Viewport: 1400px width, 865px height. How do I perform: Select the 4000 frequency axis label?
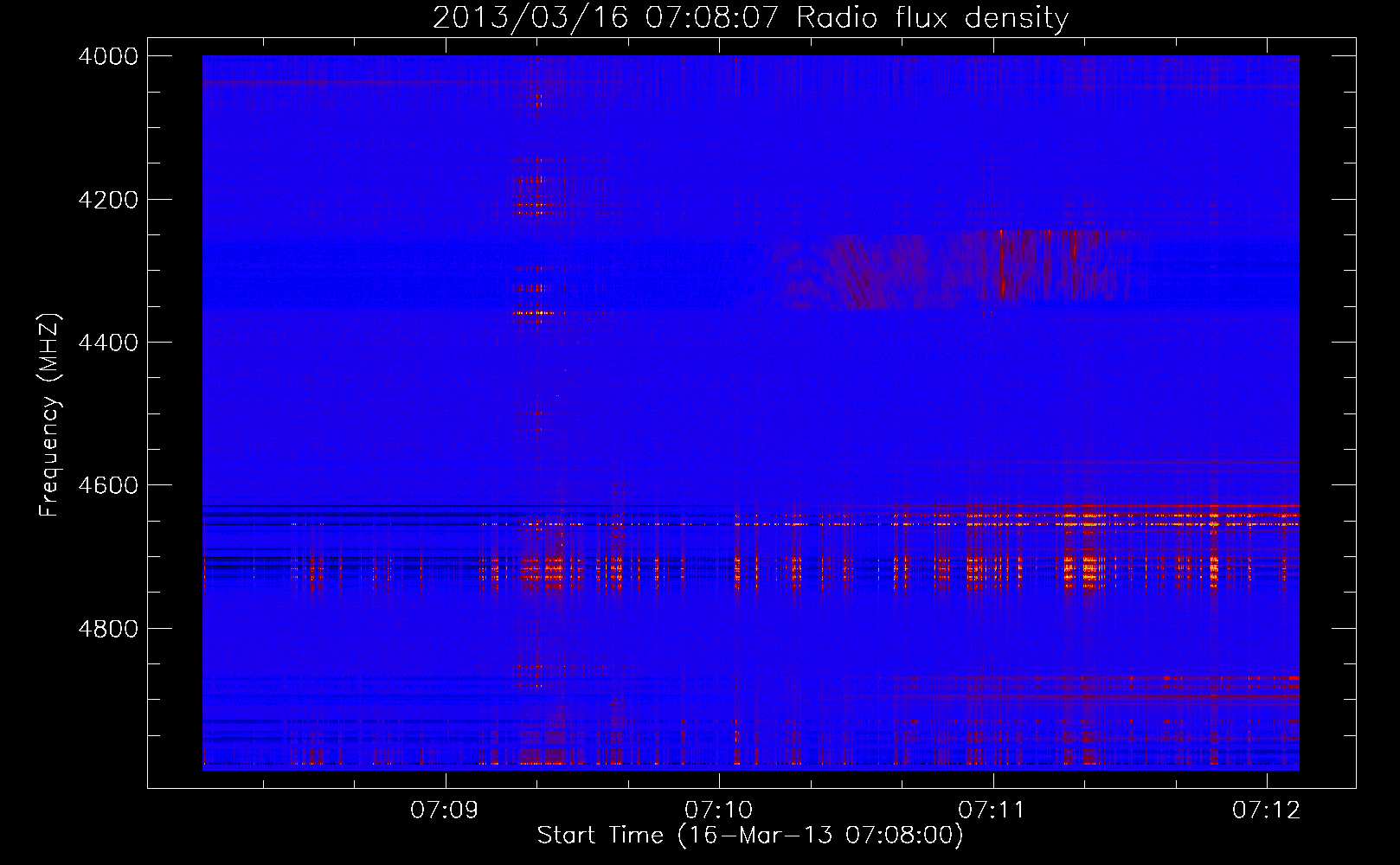tap(108, 56)
